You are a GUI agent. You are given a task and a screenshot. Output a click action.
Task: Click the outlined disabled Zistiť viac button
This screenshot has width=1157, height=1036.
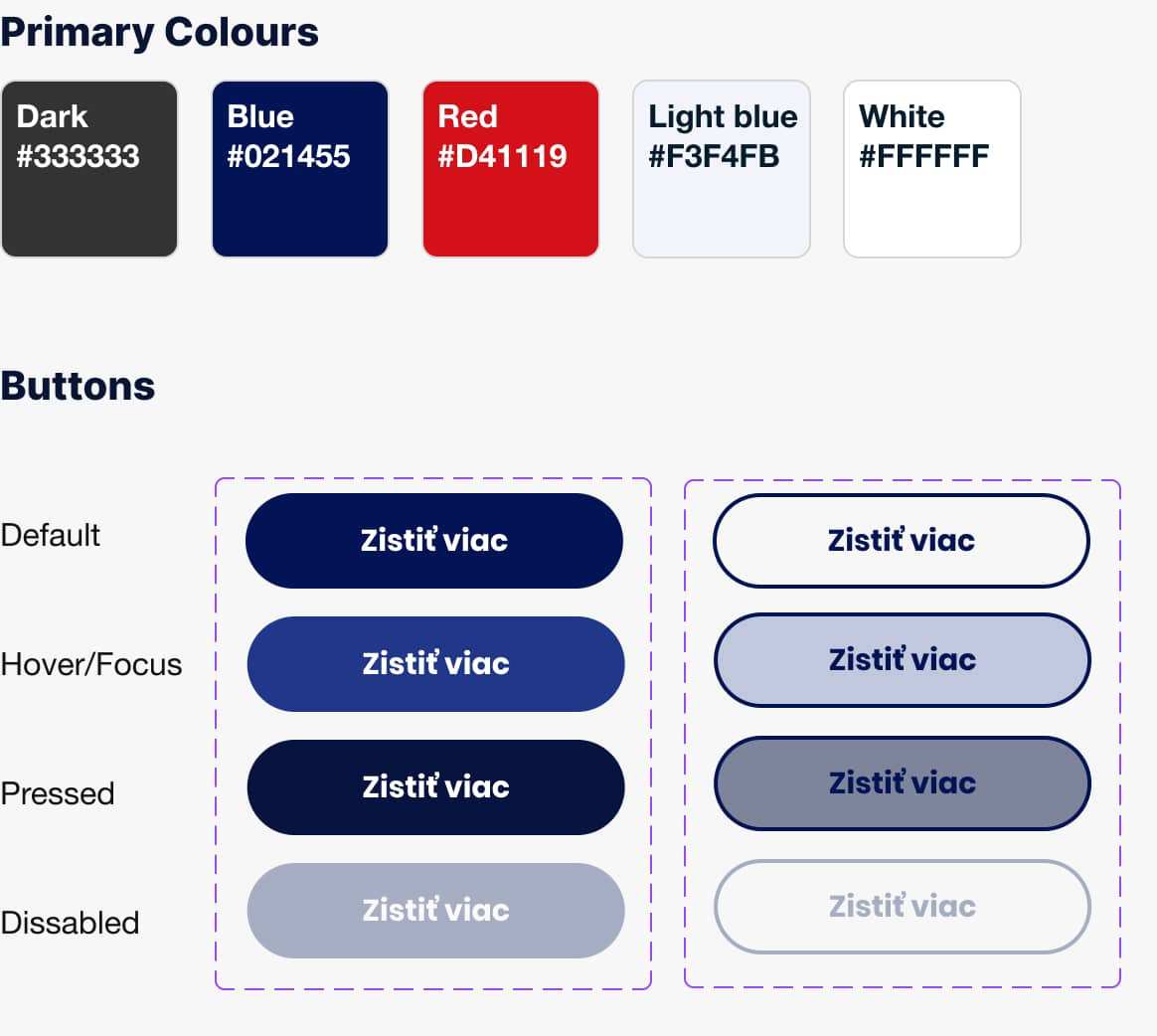903,907
